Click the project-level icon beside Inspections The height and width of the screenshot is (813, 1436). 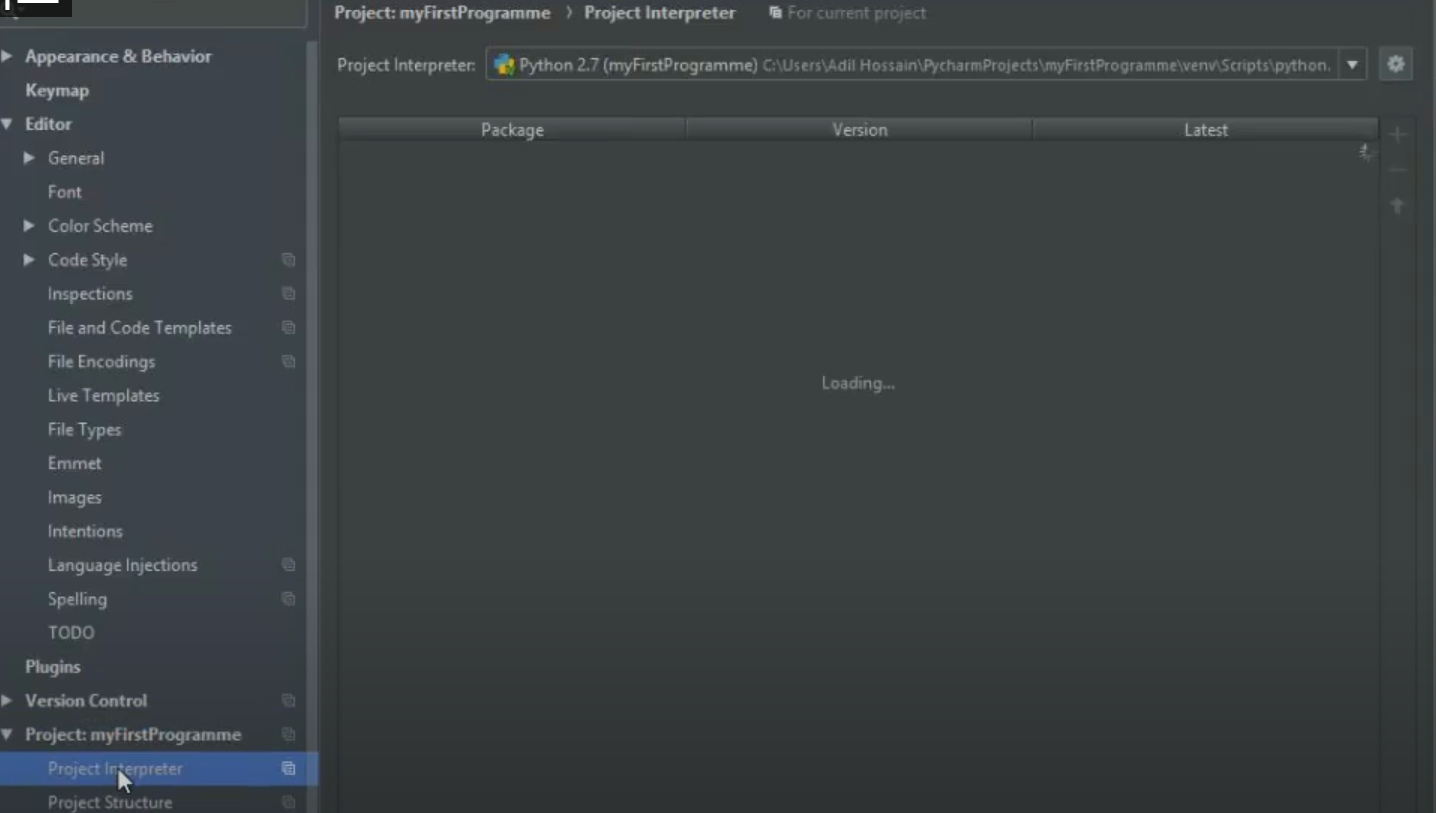point(288,294)
